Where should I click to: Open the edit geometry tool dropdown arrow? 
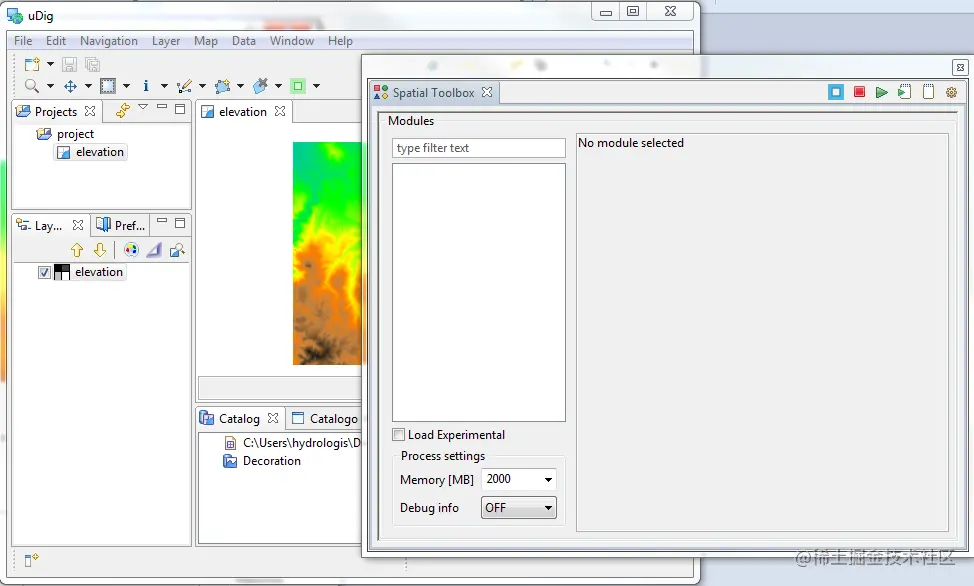tap(202, 86)
